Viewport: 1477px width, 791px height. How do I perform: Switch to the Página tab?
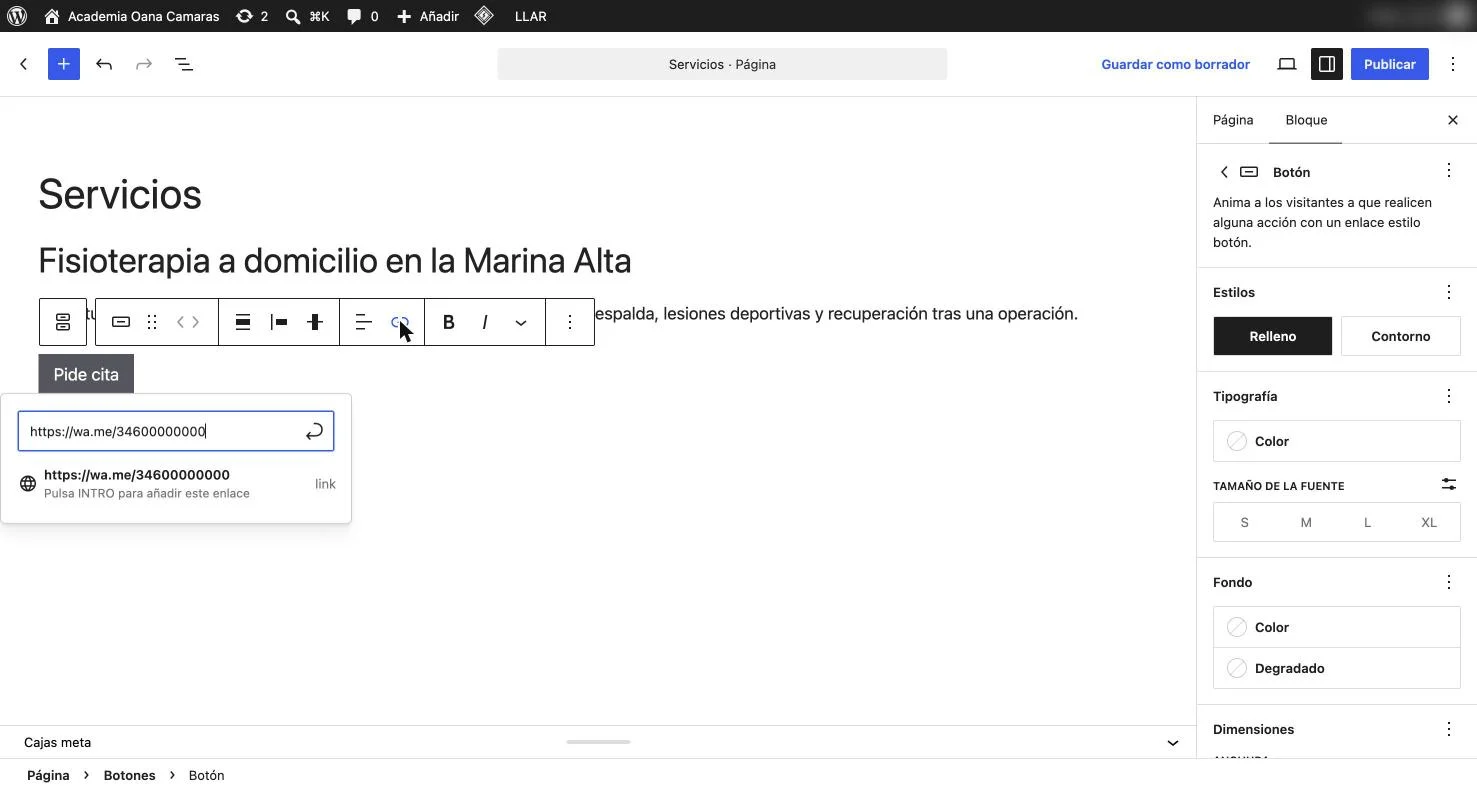coord(1233,120)
